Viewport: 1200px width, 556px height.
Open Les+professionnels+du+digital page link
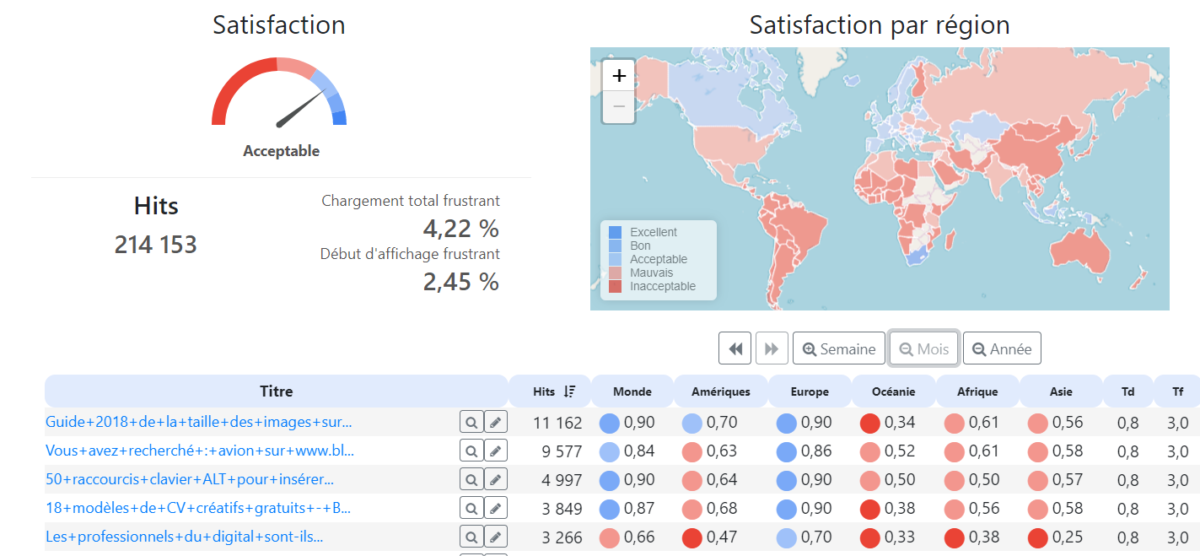[184, 537]
